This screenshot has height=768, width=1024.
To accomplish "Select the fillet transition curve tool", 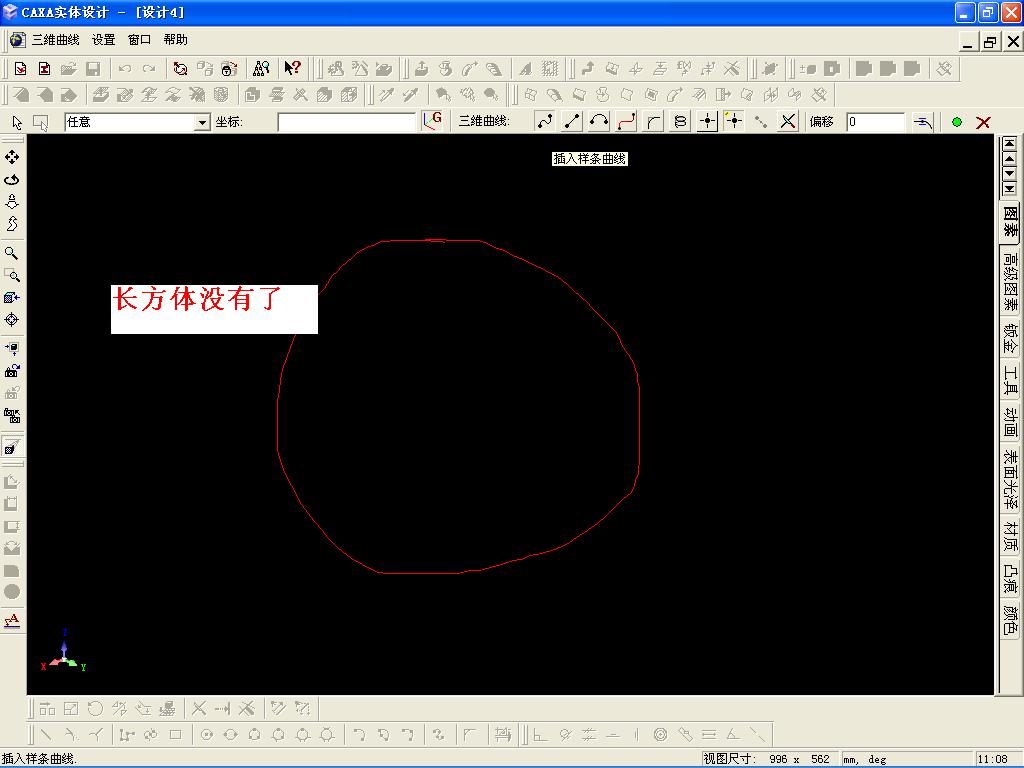I will pyautogui.click(x=653, y=121).
